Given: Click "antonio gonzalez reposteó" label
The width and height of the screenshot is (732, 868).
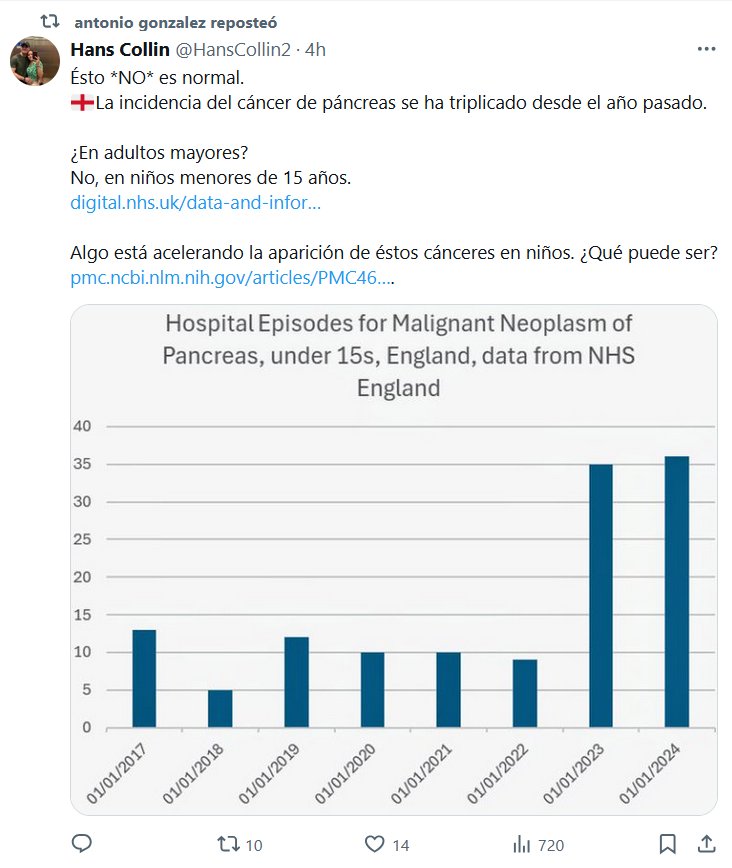Looking at the screenshot, I should point(176,21).
